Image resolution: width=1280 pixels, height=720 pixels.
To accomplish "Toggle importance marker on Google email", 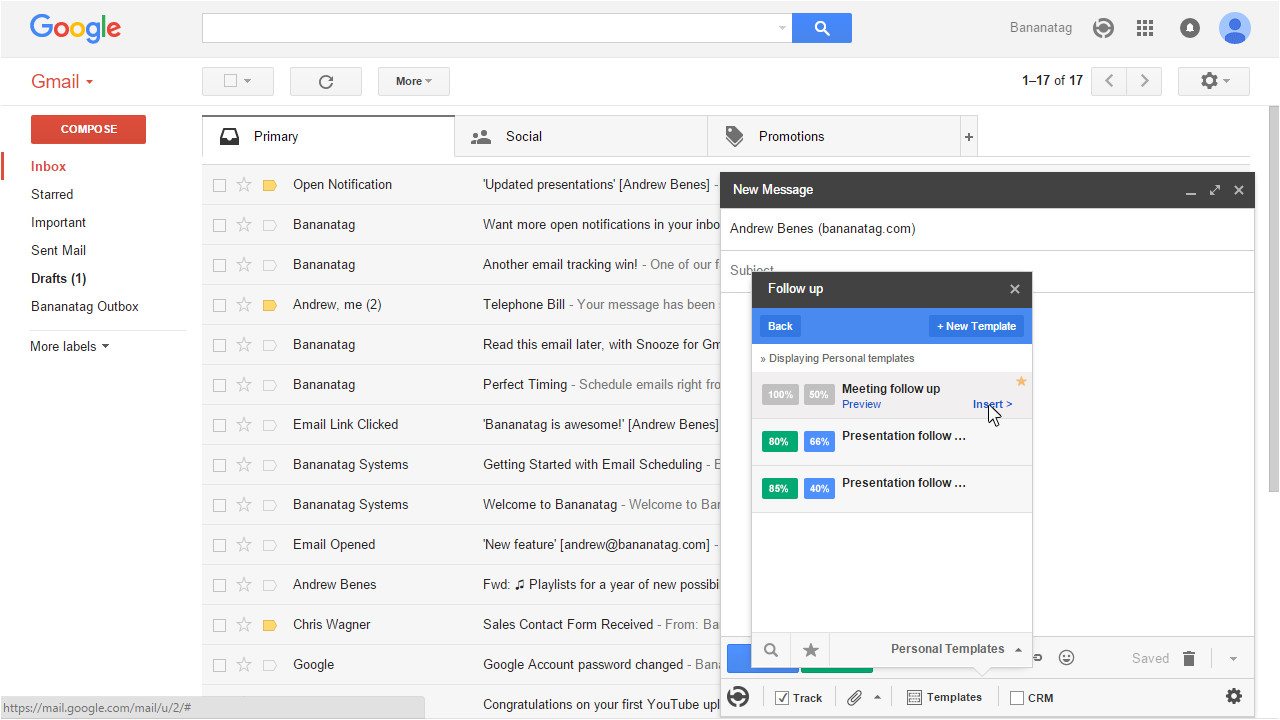I will [269, 665].
